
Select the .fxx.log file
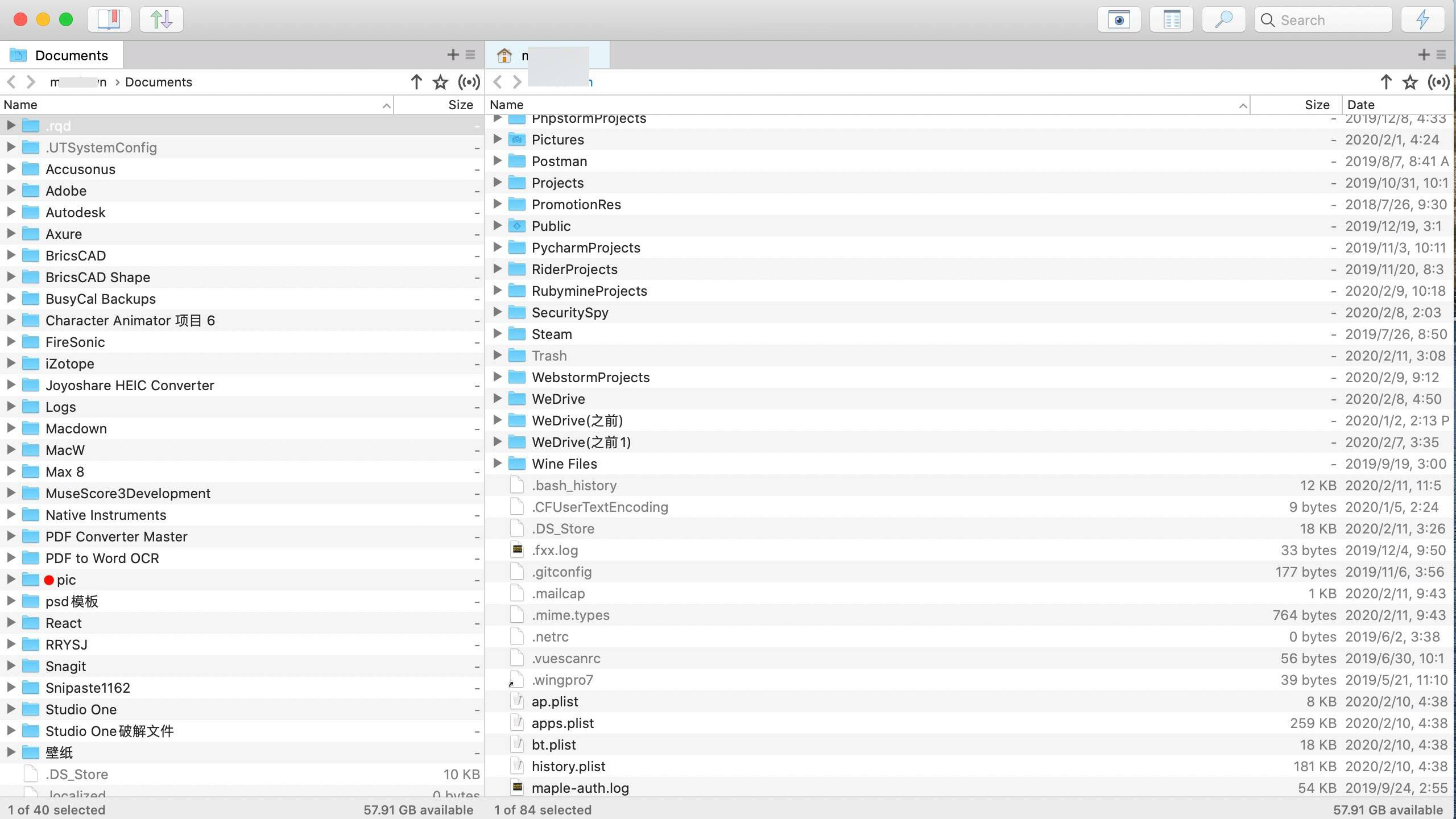click(969, 550)
